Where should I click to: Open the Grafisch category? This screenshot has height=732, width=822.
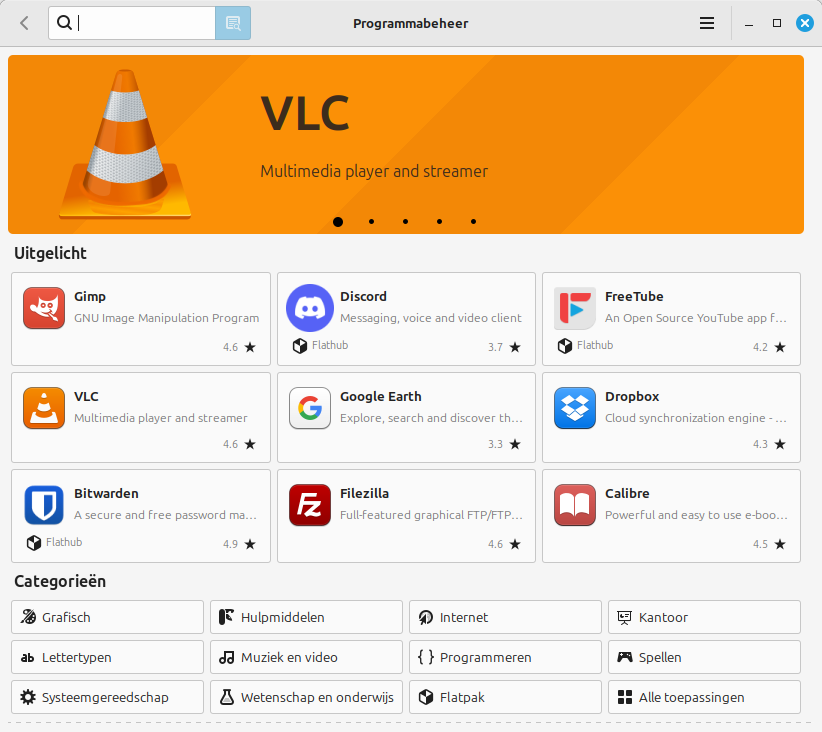(x=108, y=617)
